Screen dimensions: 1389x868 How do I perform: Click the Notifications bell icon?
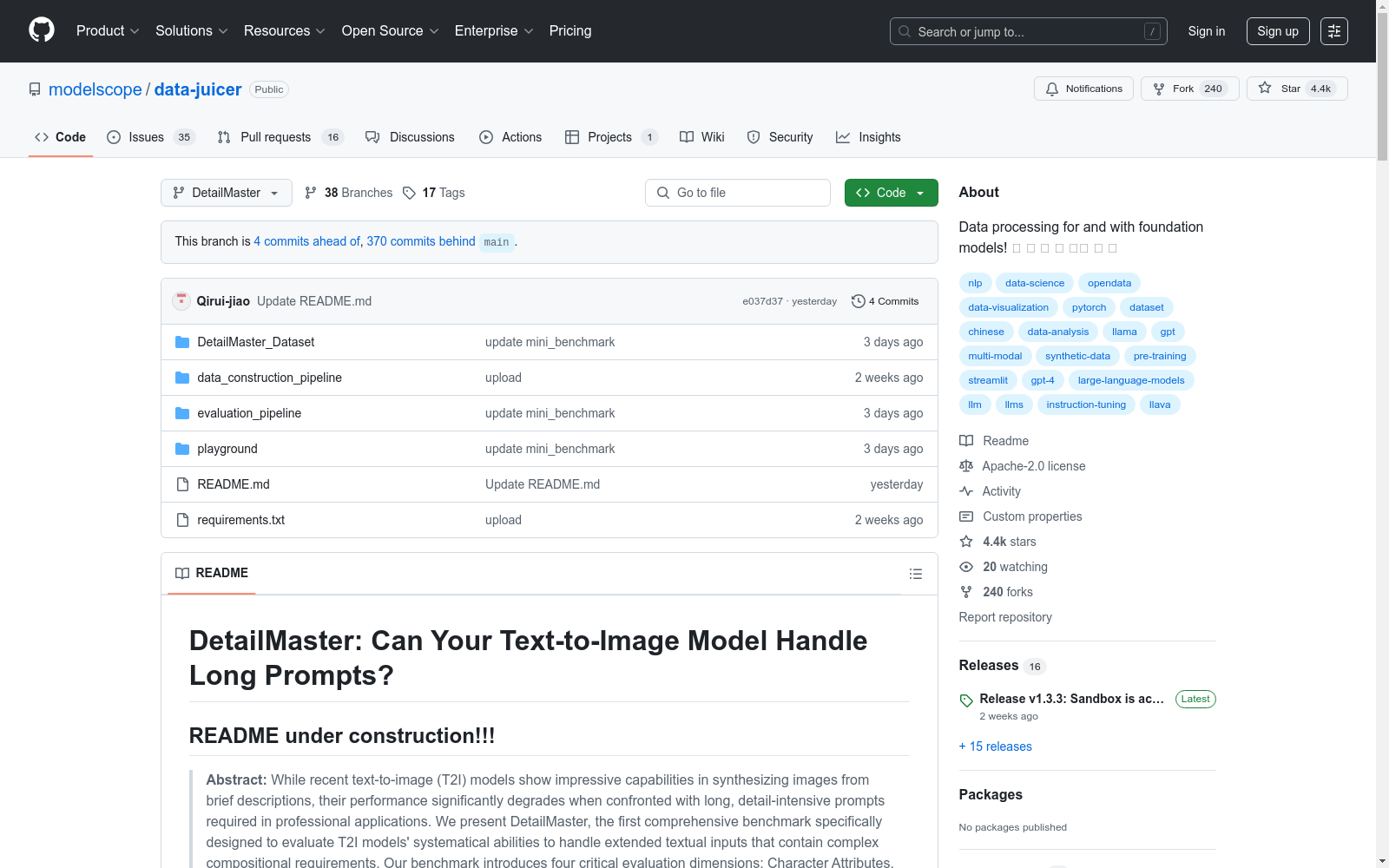point(1052,89)
